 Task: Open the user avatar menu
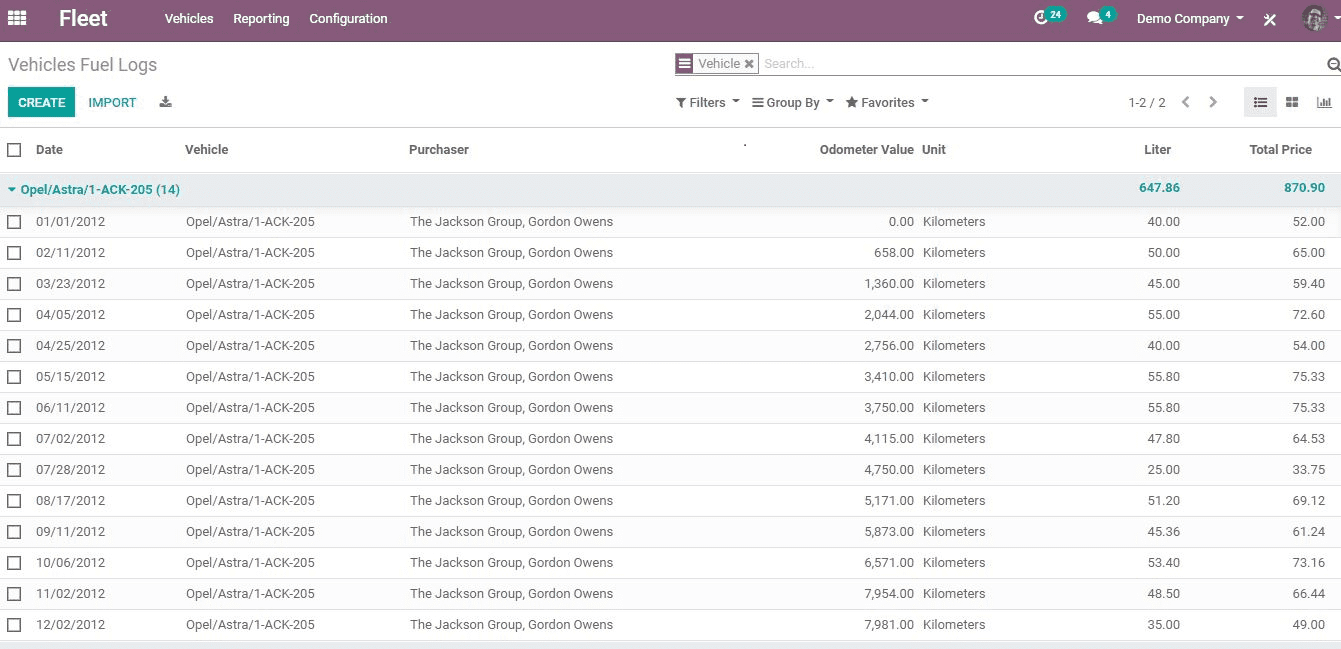[x=1314, y=18]
